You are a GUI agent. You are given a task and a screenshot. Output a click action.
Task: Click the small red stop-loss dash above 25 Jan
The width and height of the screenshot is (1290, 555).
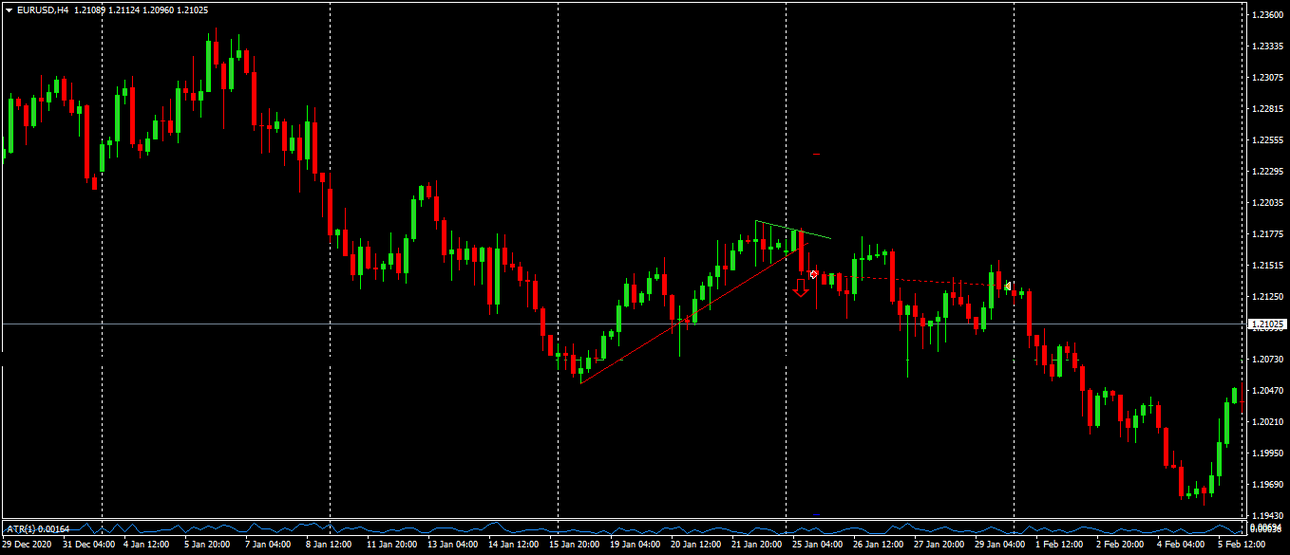coord(817,154)
